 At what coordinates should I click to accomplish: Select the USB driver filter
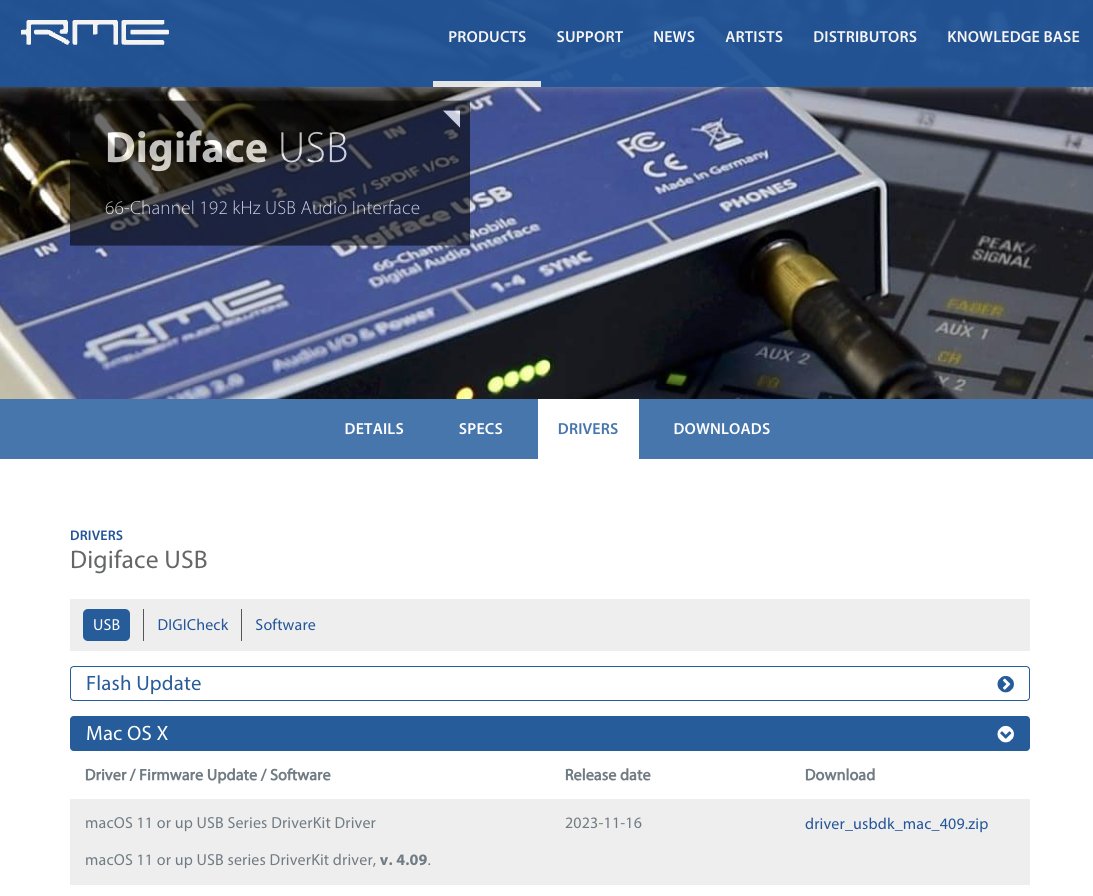(x=106, y=625)
